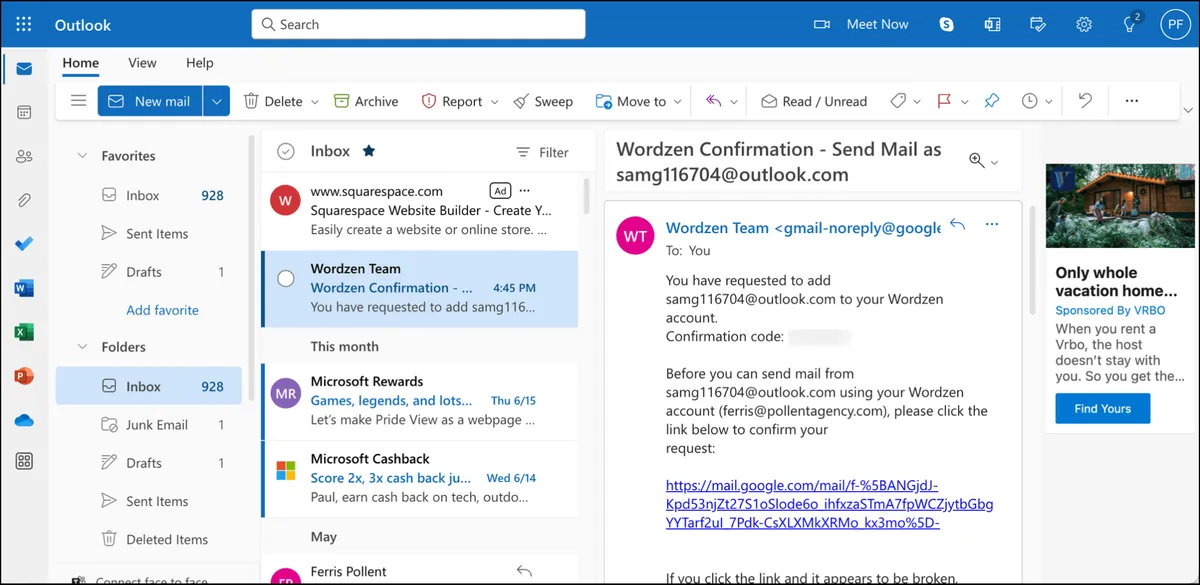The height and width of the screenshot is (585, 1200).
Task: Expand the Reply all dropdown arrow
Action: (734, 102)
